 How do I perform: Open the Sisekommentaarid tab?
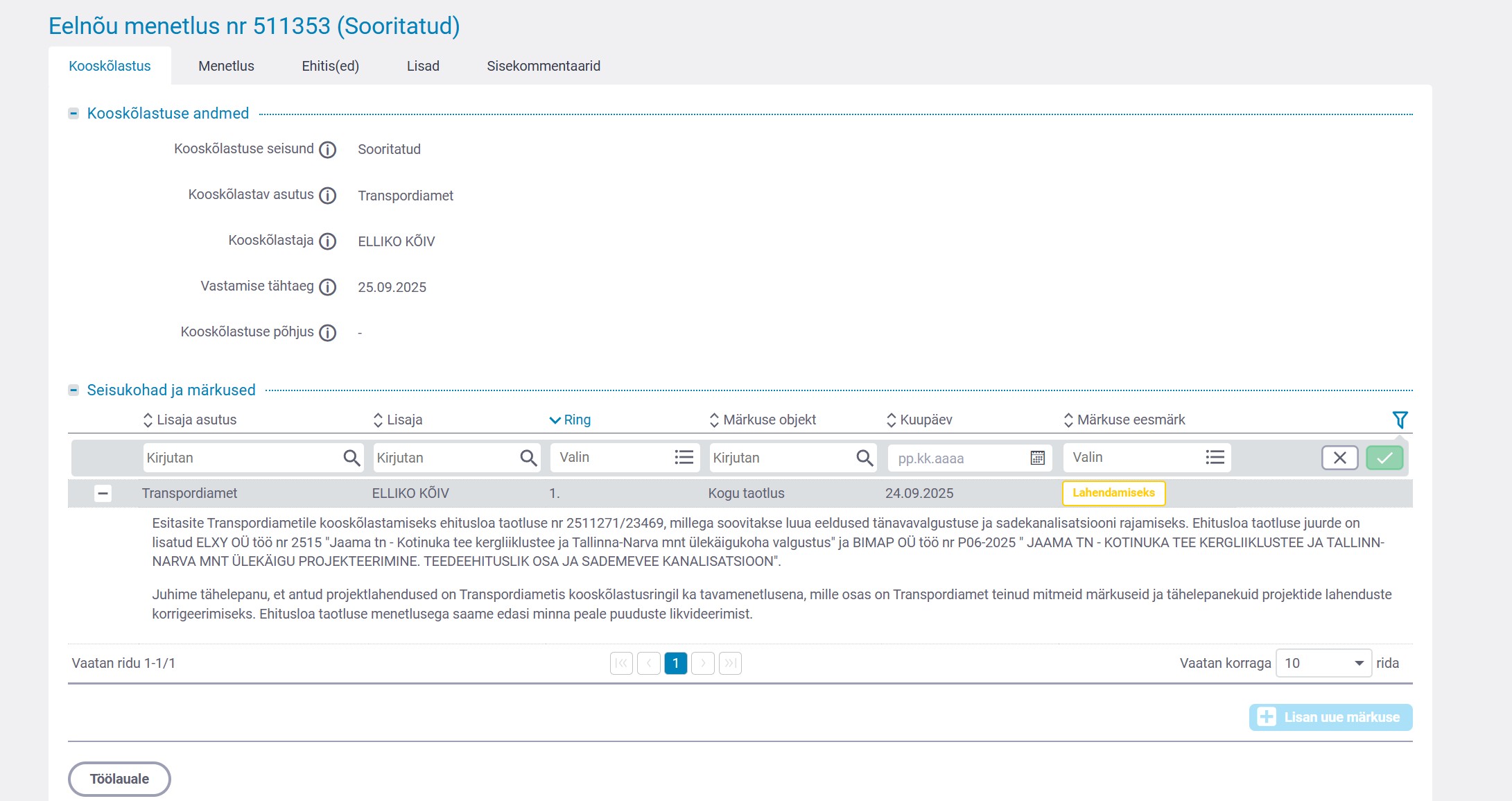(544, 66)
